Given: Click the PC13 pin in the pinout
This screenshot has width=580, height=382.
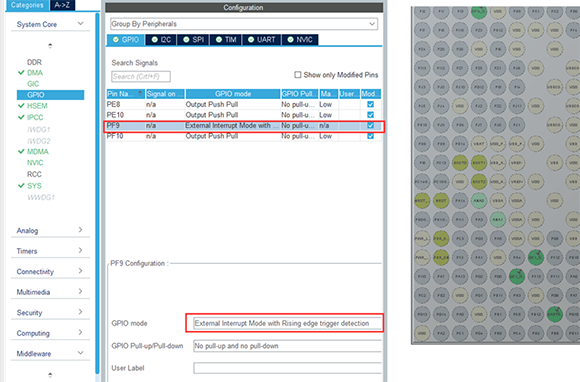Looking at the screenshot, I should tap(441, 163).
